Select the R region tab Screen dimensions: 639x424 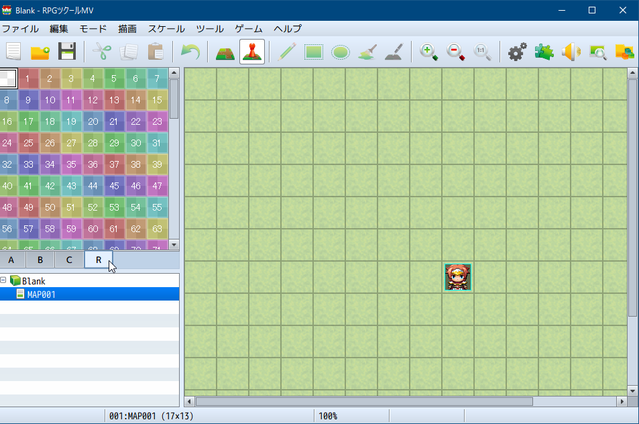tap(98, 260)
